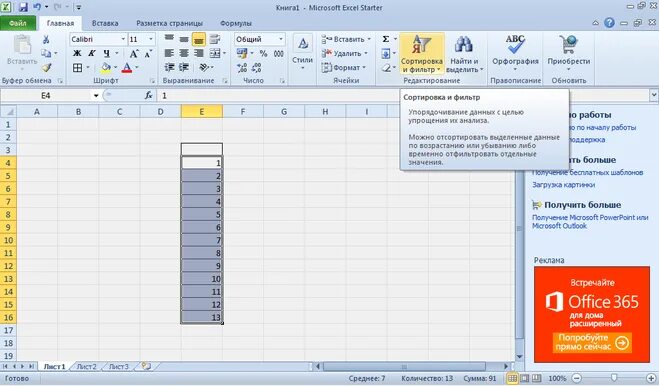The width and height of the screenshot is (659, 386).
Task: Click Increase Decimal button
Action: [x=242, y=68]
